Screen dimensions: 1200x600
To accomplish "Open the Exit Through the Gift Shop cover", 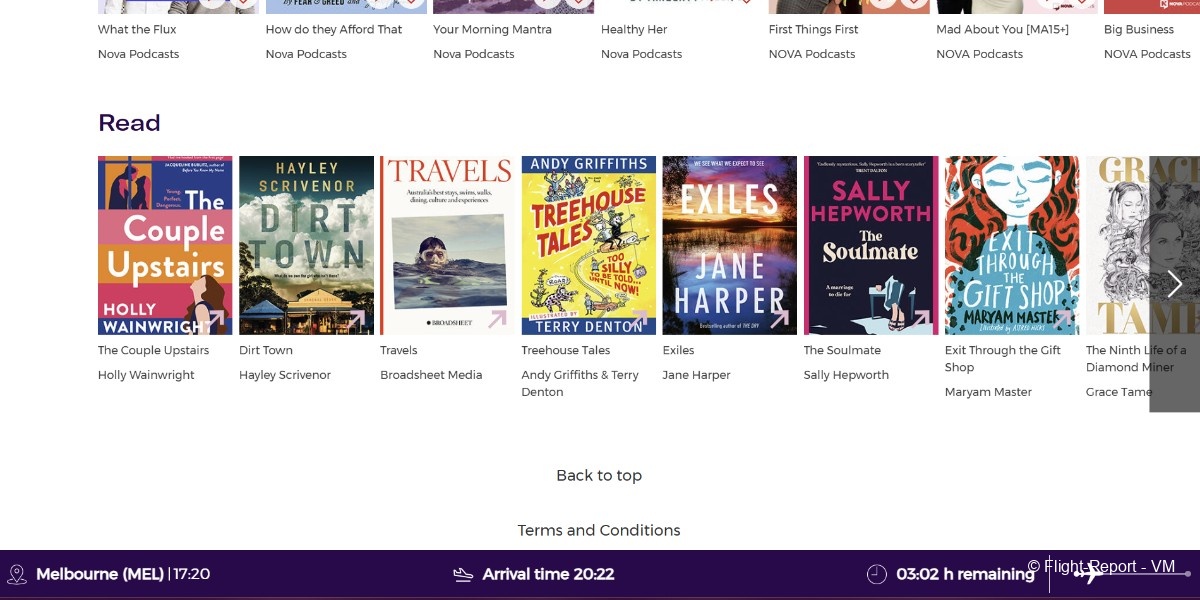I will [1012, 245].
